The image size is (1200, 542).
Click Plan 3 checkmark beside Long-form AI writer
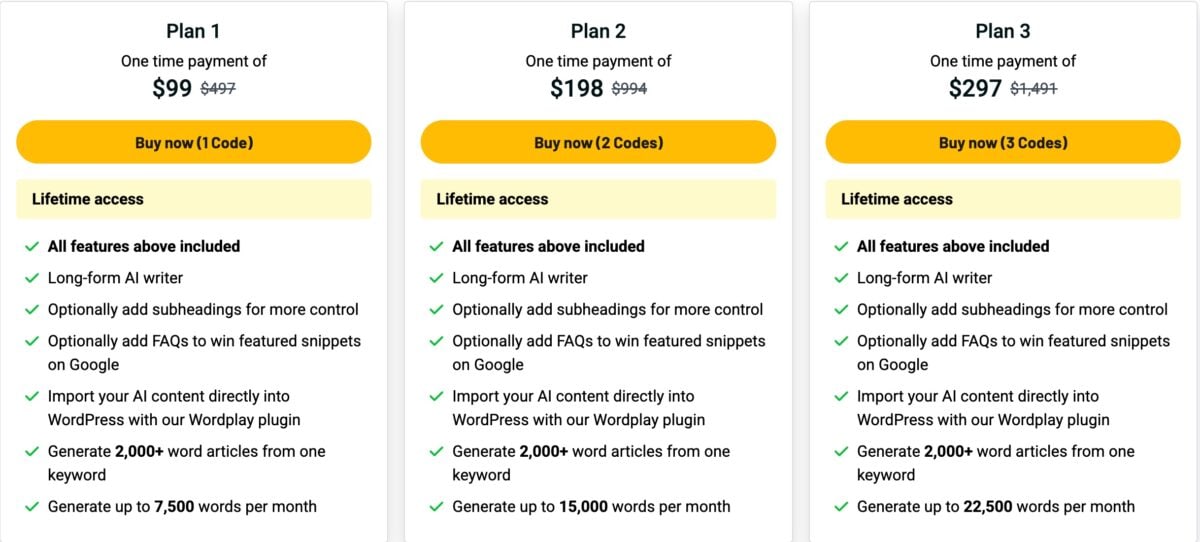coord(841,278)
